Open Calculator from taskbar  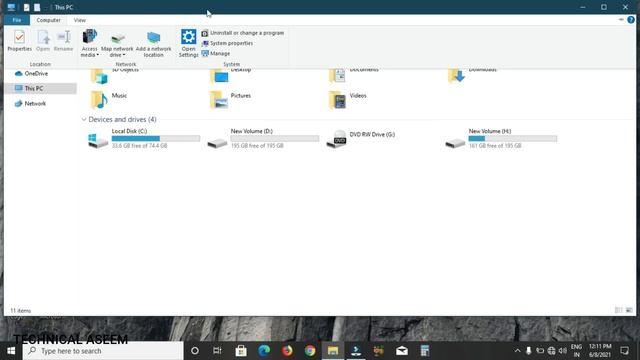(424, 351)
